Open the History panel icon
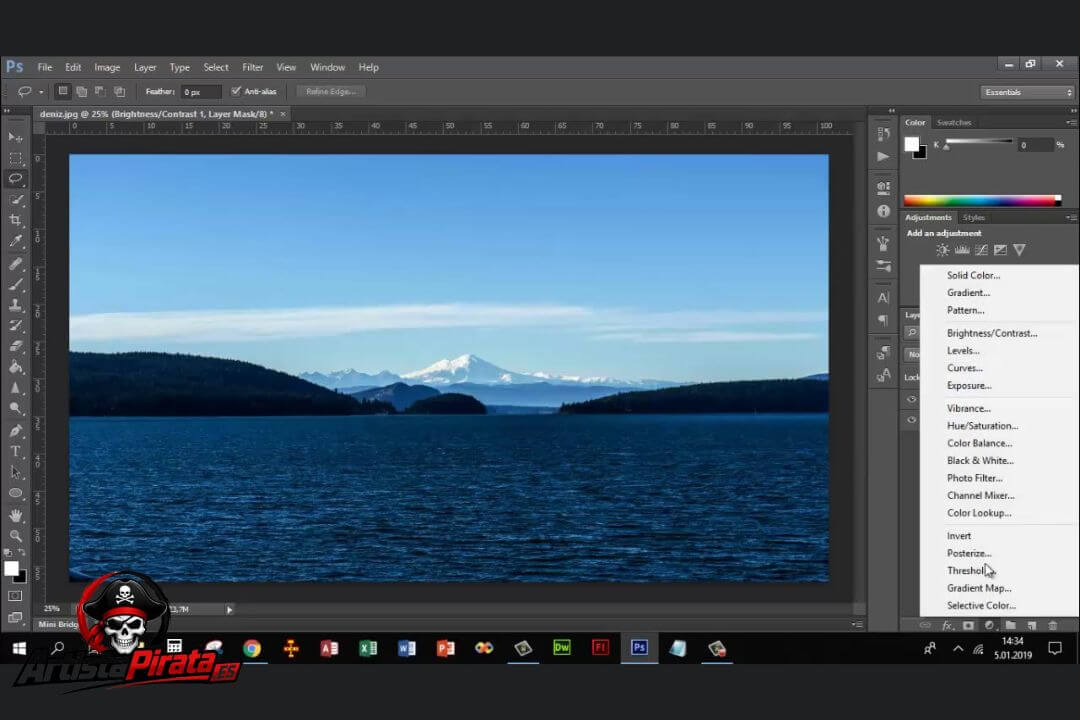This screenshot has height=720, width=1080. (x=884, y=134)
